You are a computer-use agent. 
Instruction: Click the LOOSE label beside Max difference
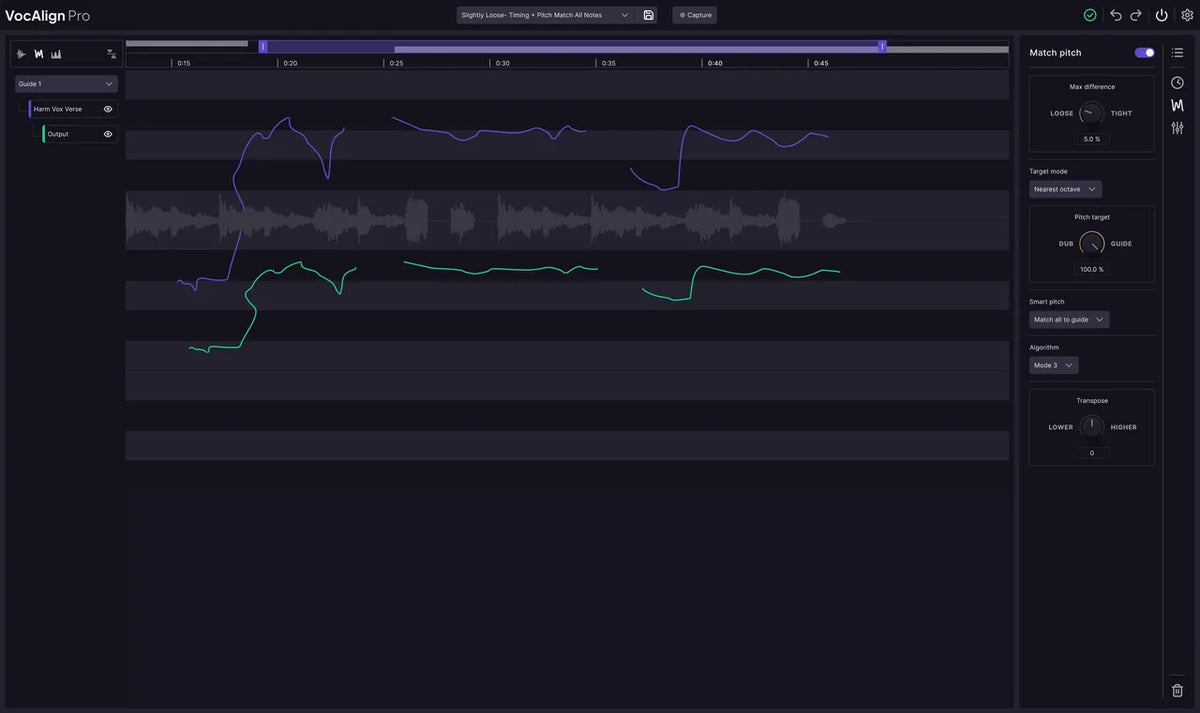pos(1061,113)
